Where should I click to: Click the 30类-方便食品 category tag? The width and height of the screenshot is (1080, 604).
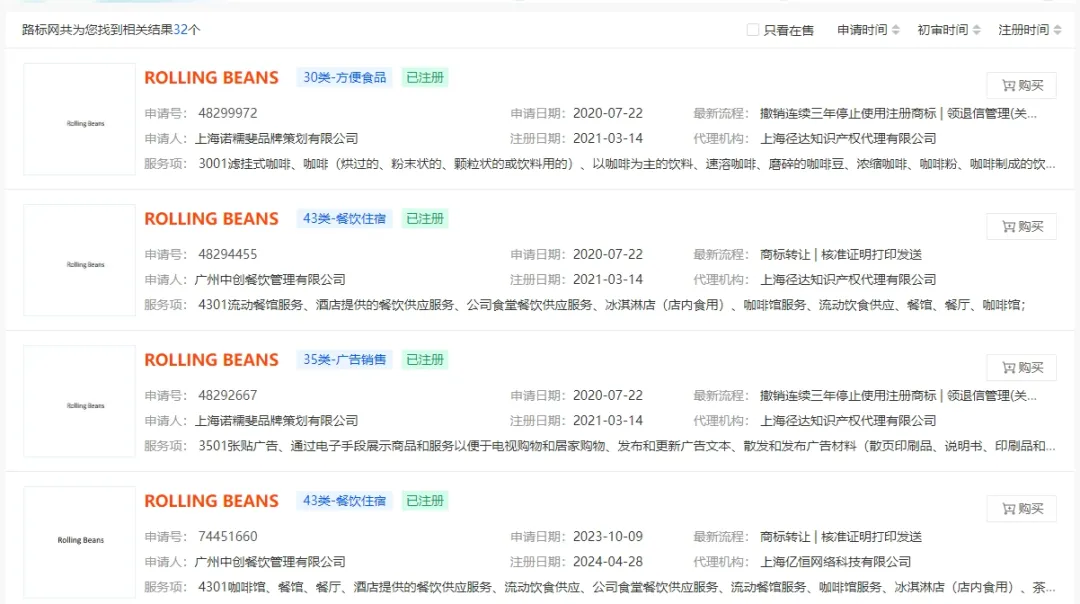[344, 77]
